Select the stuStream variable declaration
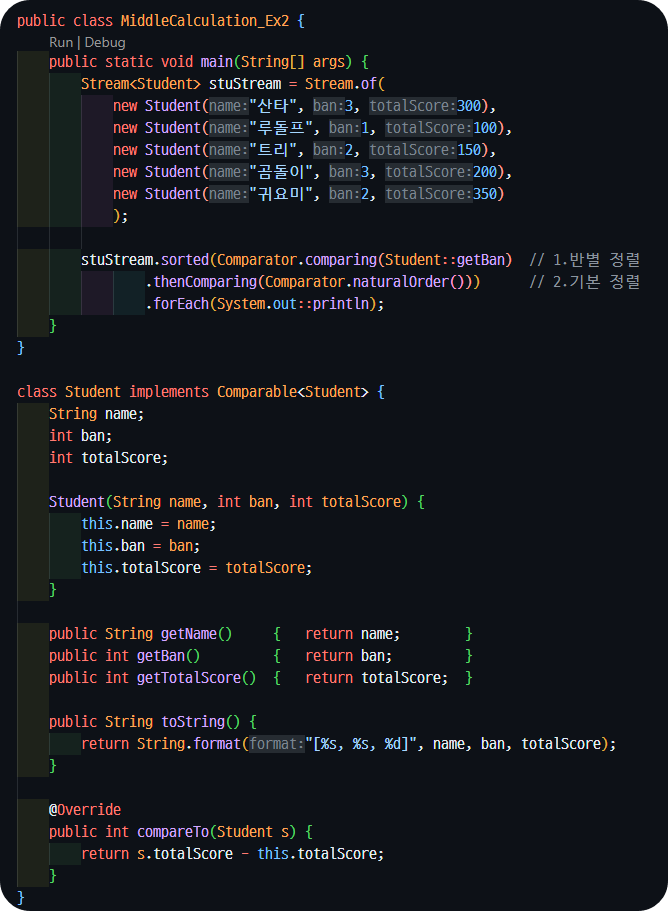This screenshot has width=668, height=911. (x=245, y=84)
